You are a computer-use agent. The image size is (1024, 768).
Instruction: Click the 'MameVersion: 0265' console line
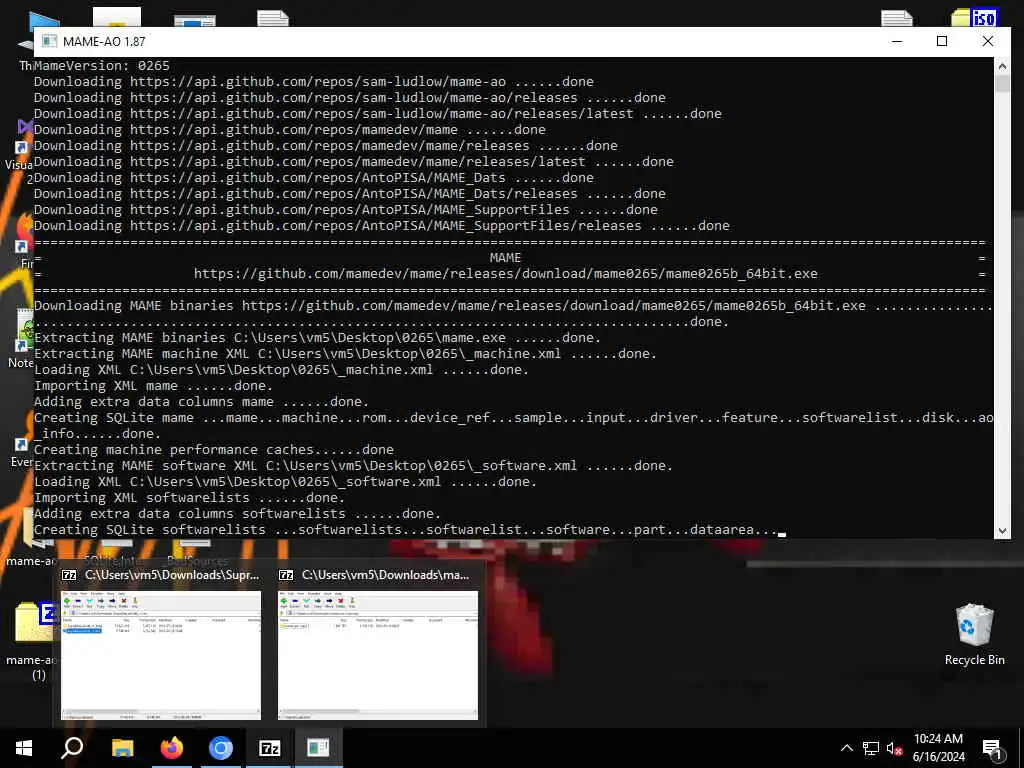(x=101, y=66)
